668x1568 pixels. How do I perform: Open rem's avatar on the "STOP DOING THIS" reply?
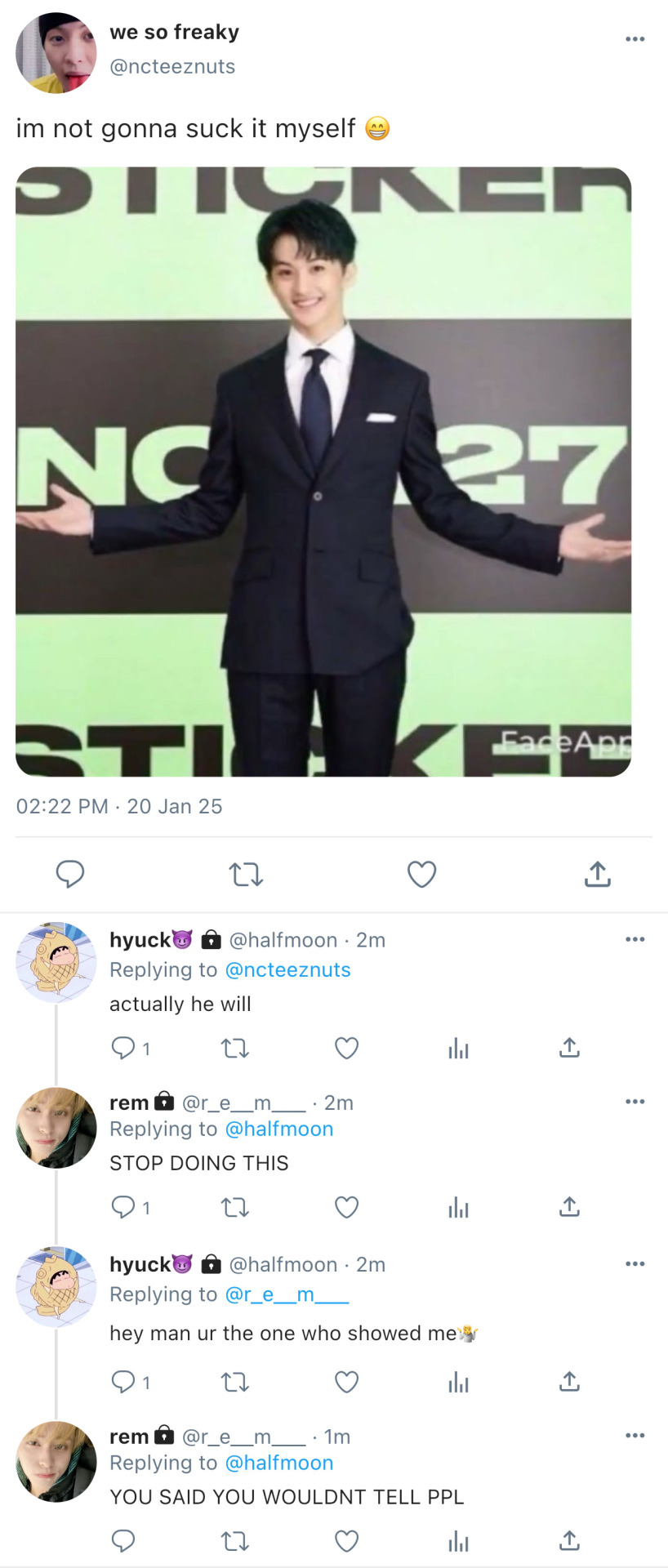(56, 1128)
